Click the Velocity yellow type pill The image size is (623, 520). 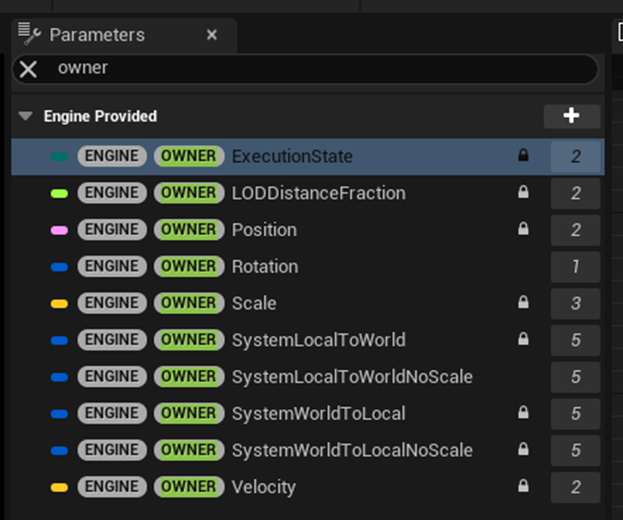(x=59, y=487)
